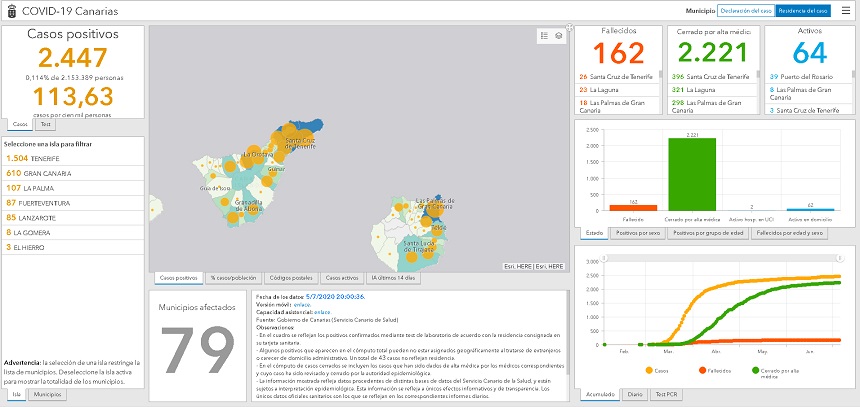
Task: Click the Canarias government logo
Action: click(9, 10)
